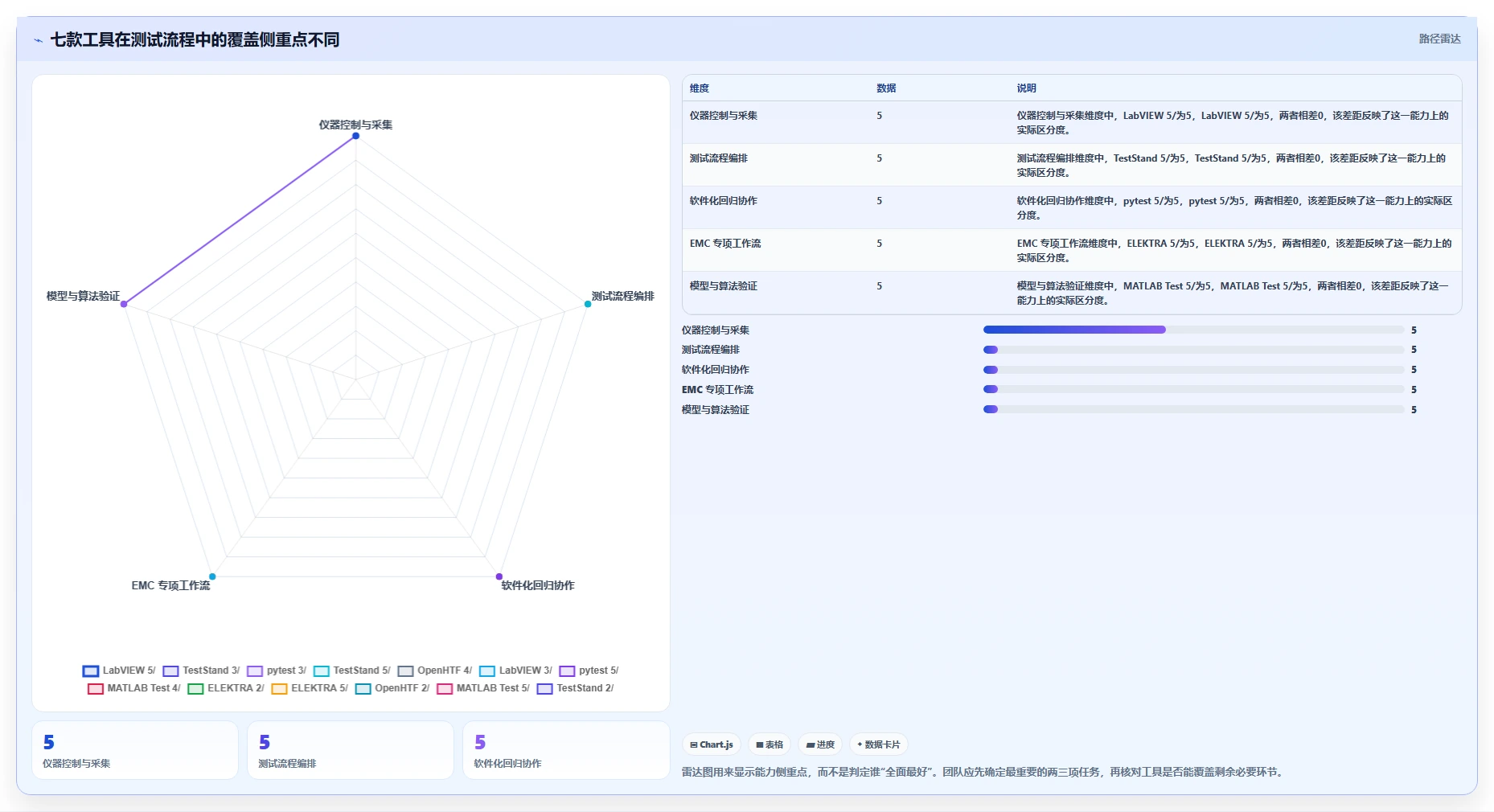Click the description mentioning ELEKTRA 5/为5

(x=1234, y=251)
